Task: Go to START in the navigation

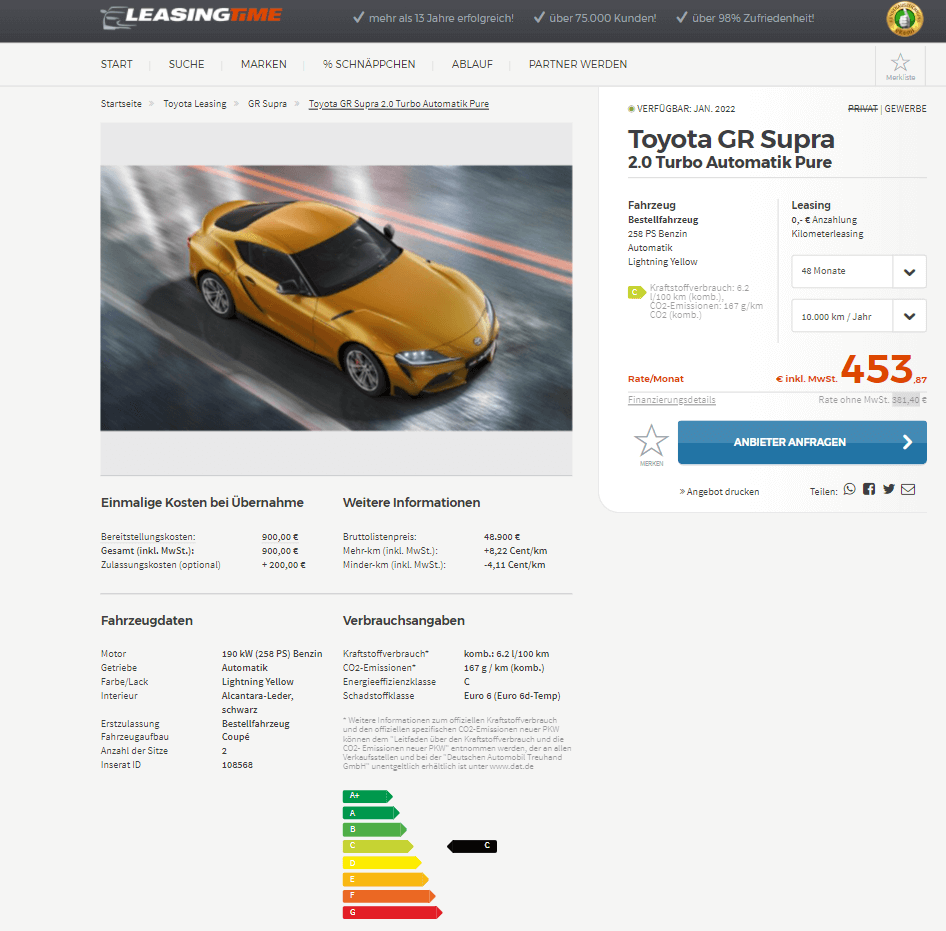Action: pos(116,64)
